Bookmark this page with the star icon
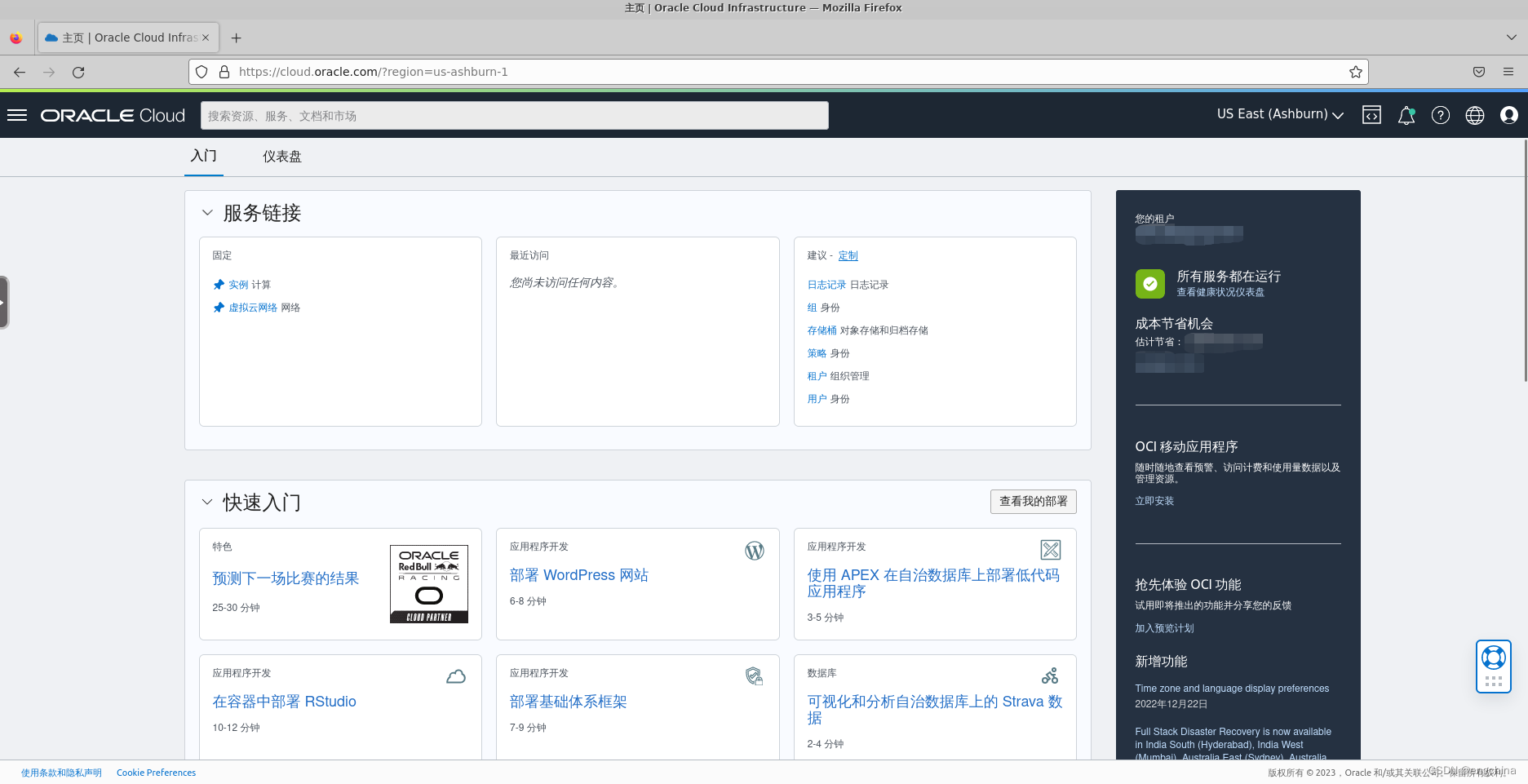The width and height of the screenshot is (1528, 784). coord(1356,72)
